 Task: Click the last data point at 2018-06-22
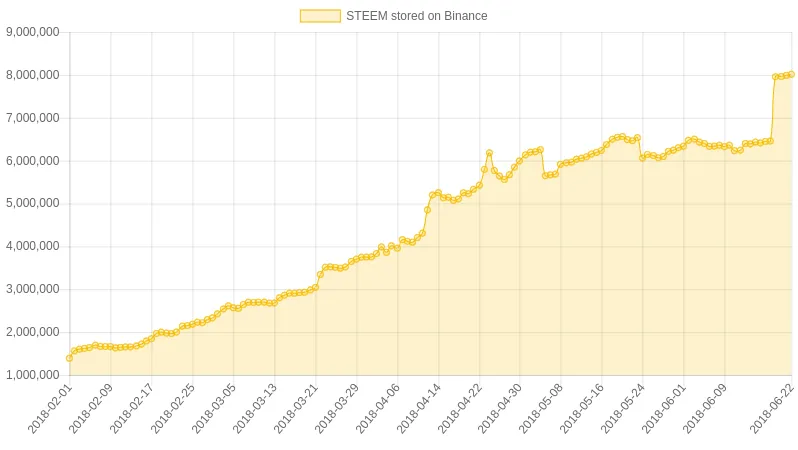click(x=791, y=74)
